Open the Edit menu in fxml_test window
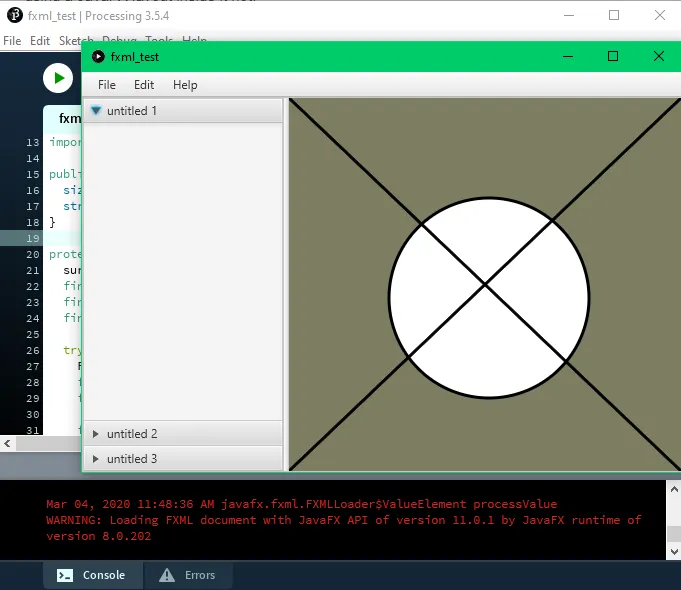The height and width of the screenshot is (590, 681). tap(144, 85)
